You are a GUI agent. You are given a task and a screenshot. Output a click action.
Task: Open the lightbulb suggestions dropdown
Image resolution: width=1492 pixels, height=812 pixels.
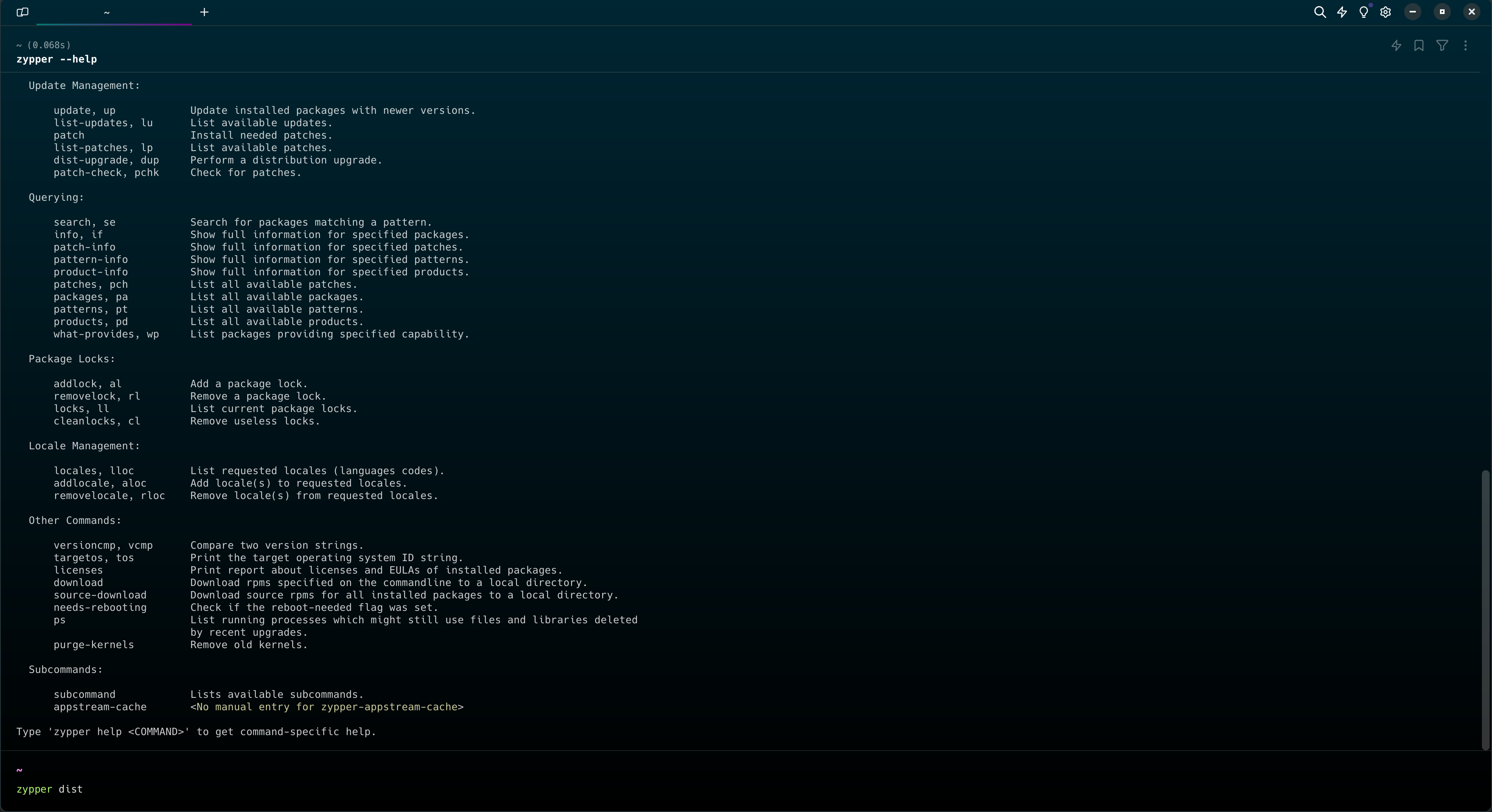(x=1364, y=12)
